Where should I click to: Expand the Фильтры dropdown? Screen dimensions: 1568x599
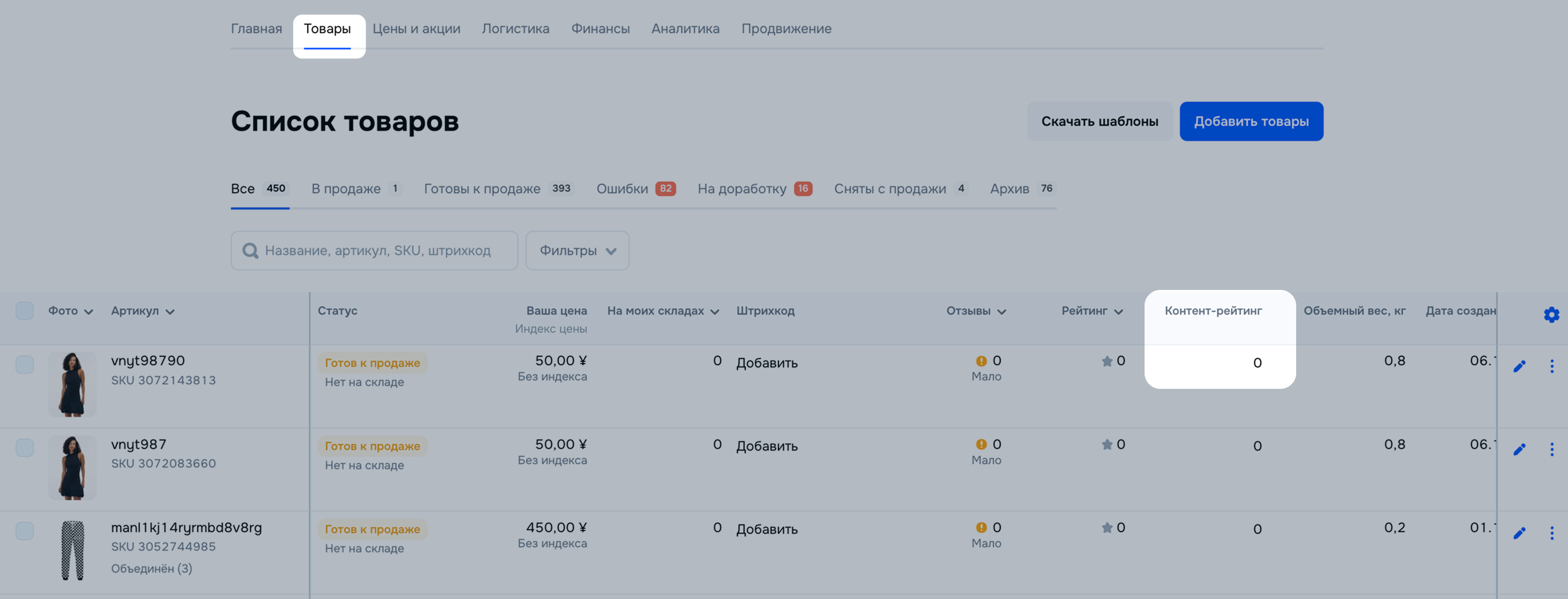click(x=577, y=250)
